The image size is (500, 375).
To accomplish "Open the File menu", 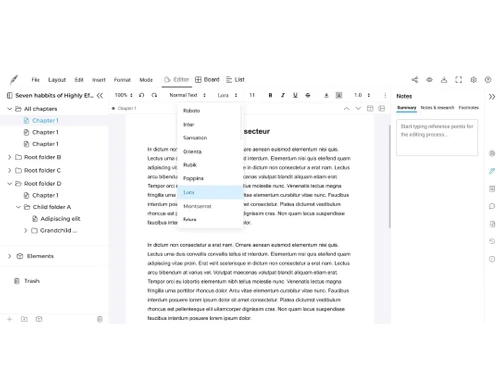I will pos(35,80).
